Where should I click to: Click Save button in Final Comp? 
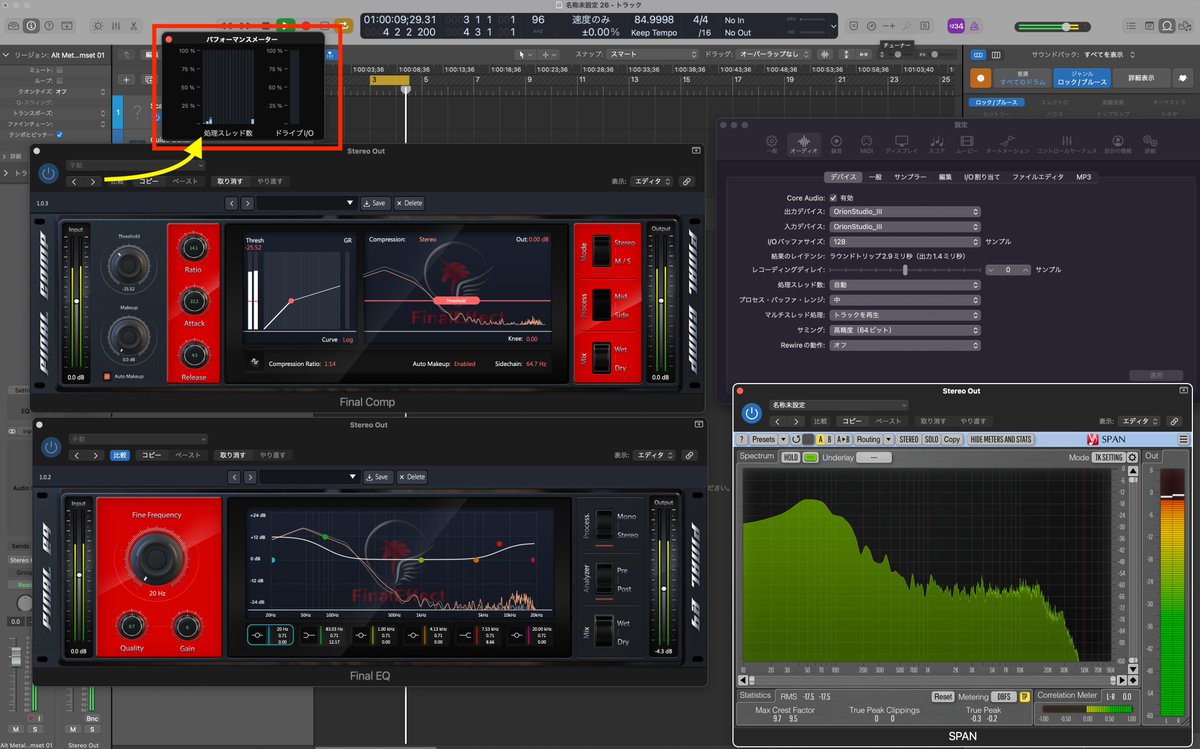[x=375, y=203]
